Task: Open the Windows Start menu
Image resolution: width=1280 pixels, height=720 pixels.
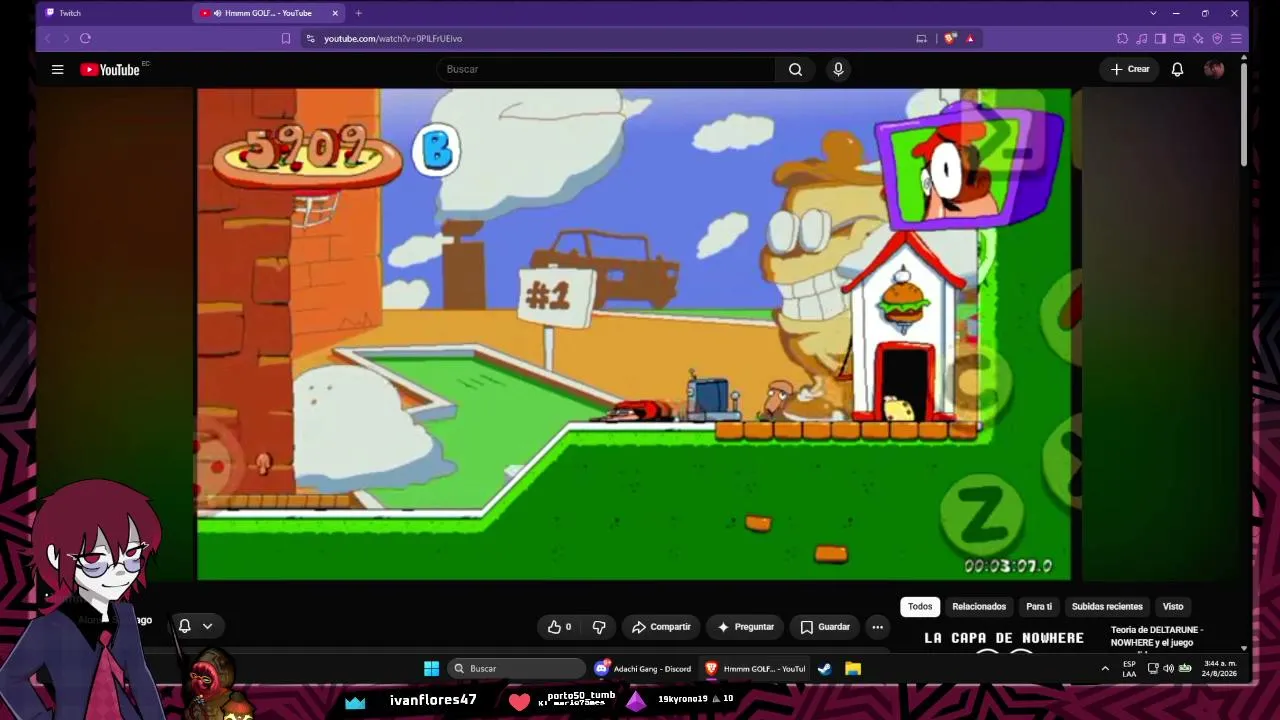Action: tap(431, 668)
